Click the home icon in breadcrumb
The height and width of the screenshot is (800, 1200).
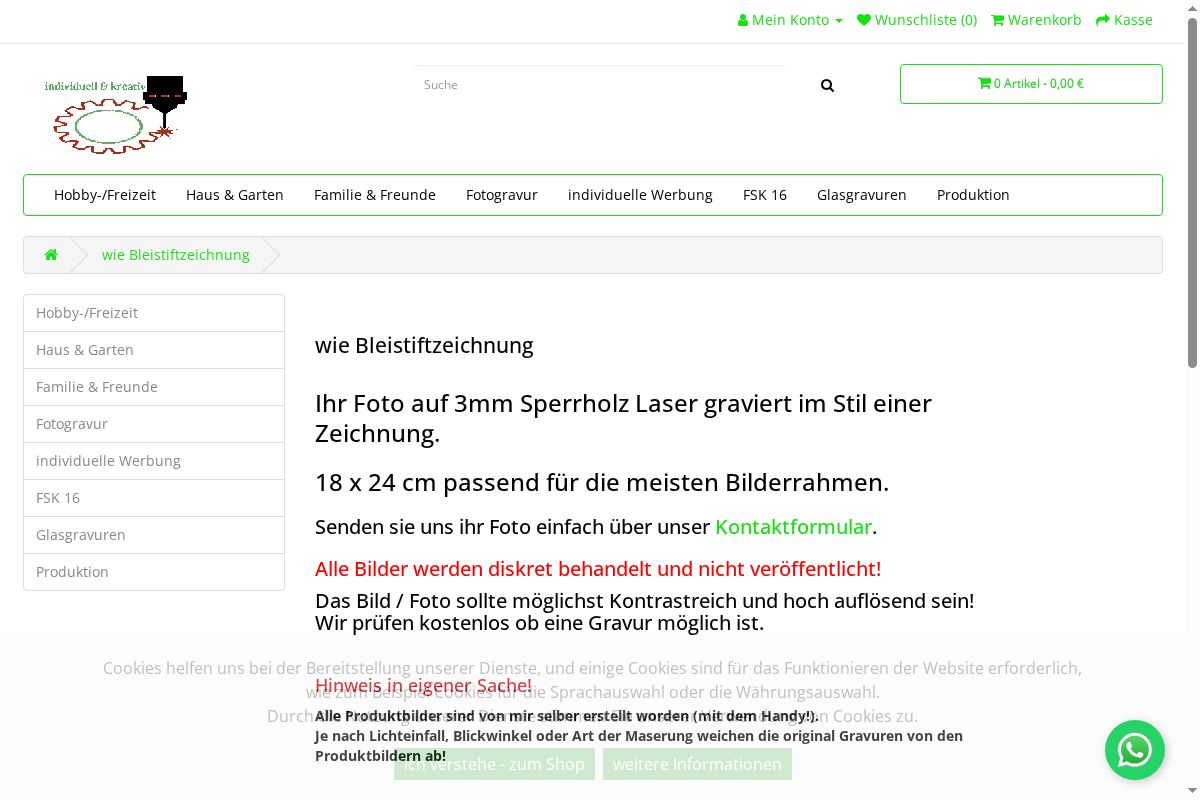click(x=51, y=255)
